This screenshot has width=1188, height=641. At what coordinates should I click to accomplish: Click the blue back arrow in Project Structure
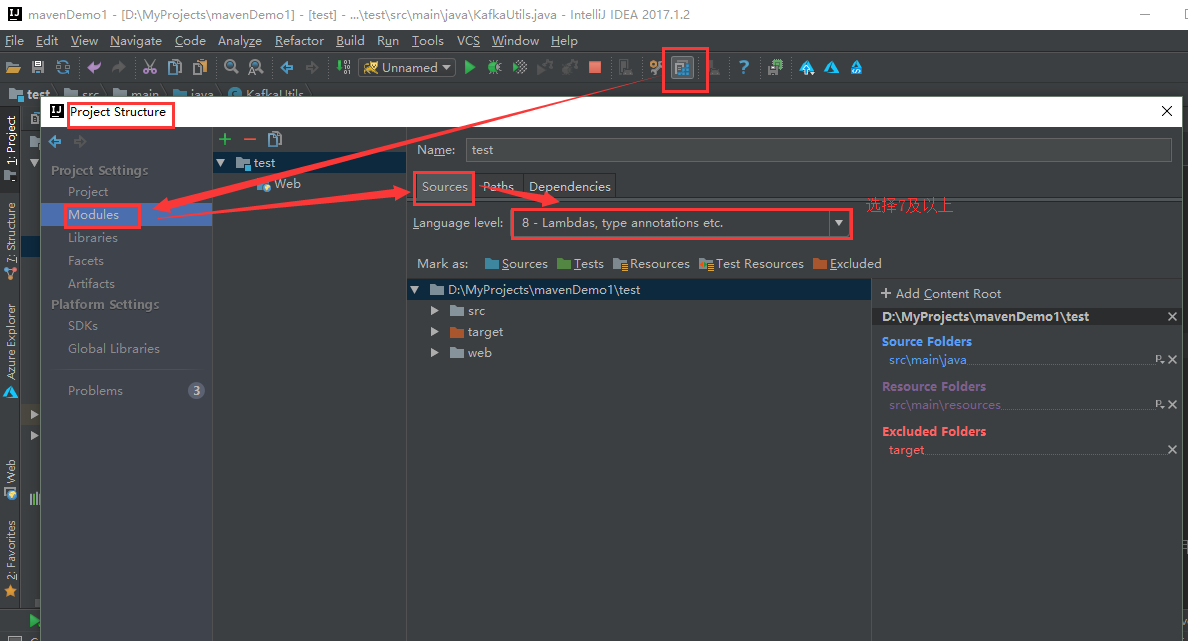click(55, 142)
